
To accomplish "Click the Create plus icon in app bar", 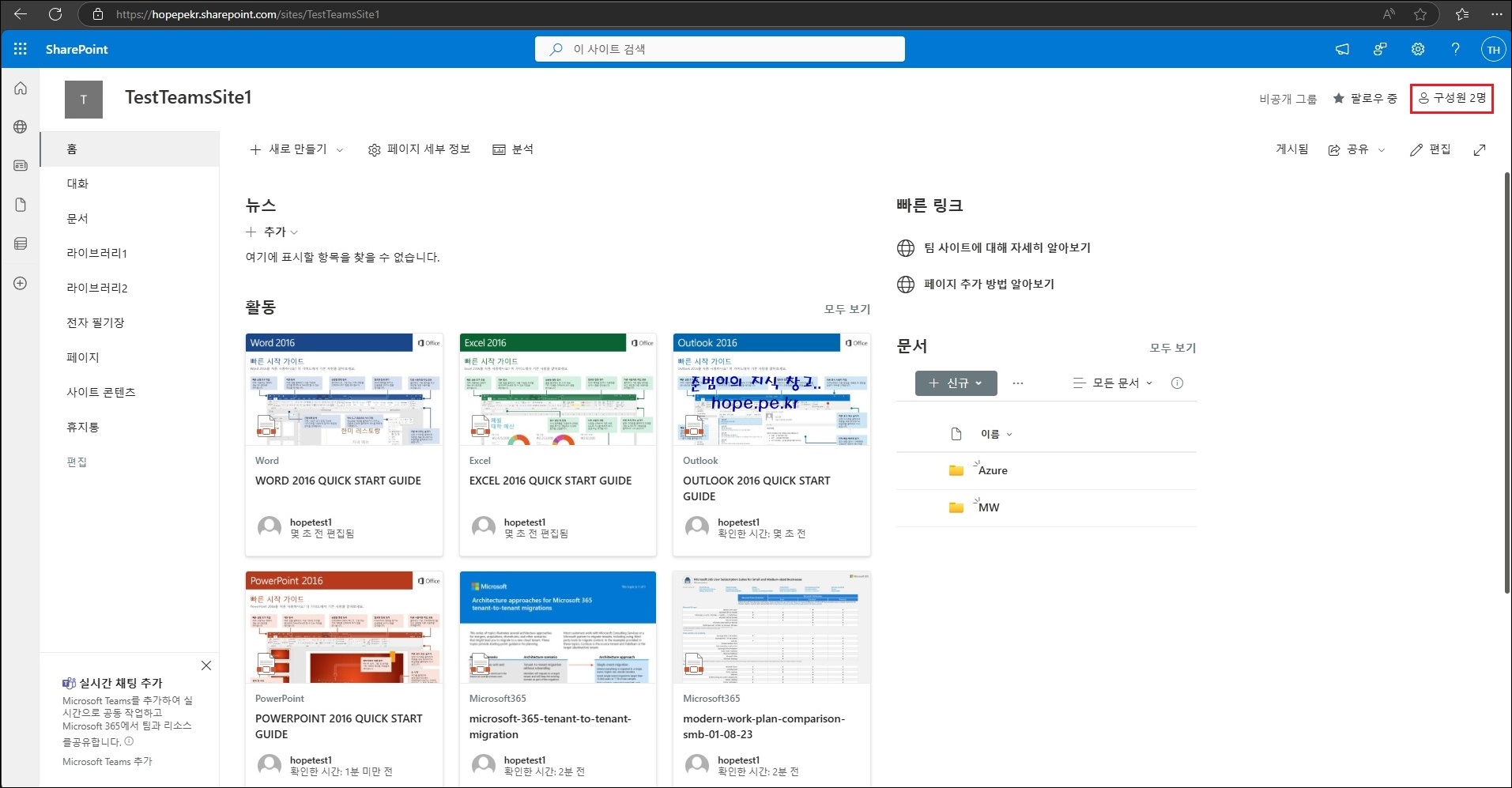I will tap(21, 283).
